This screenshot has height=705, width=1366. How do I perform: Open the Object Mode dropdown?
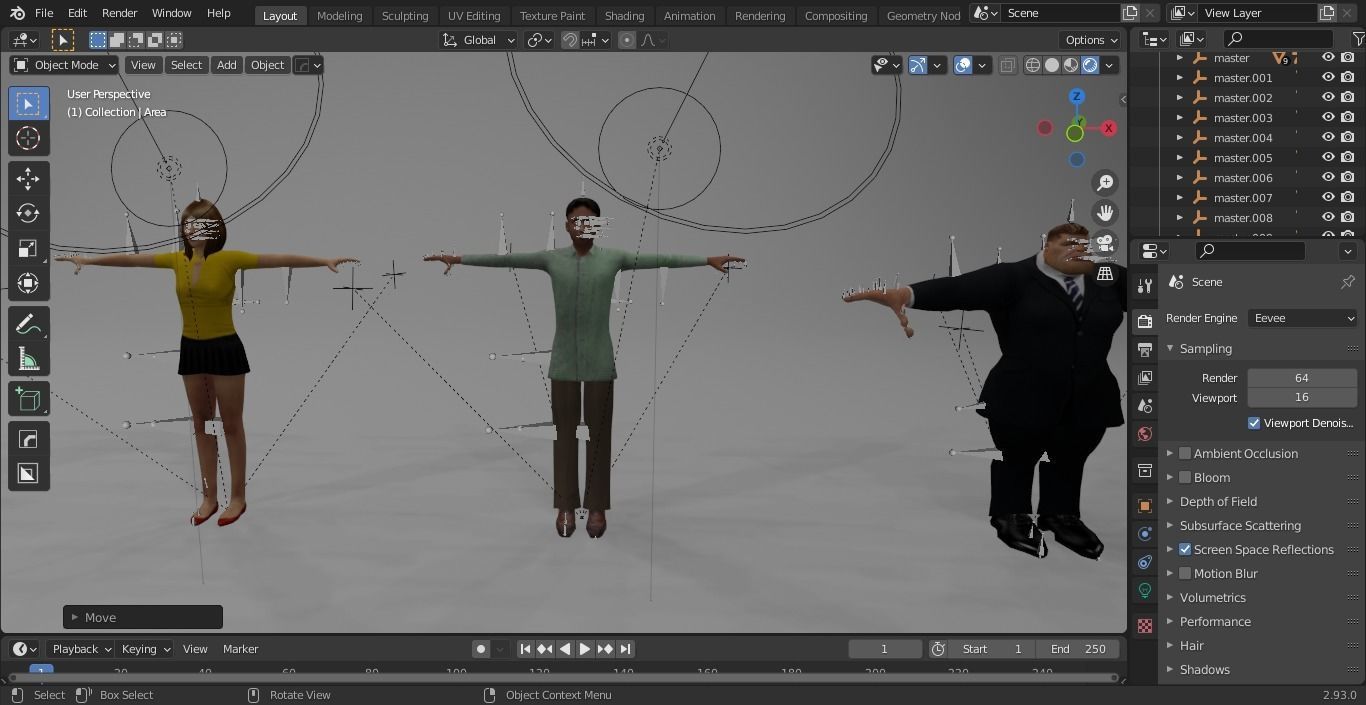click(x=65, y=65)
